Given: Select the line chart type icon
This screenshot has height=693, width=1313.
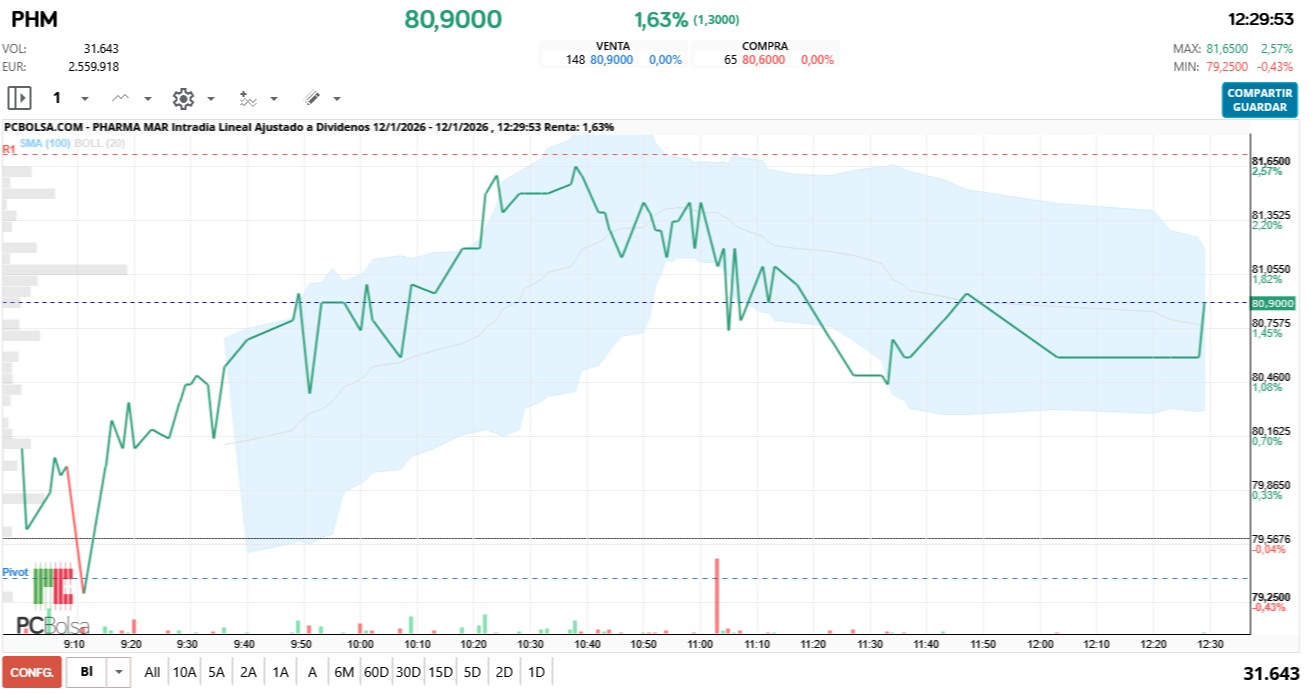Looking at the screenshot, I should [120, 98].
